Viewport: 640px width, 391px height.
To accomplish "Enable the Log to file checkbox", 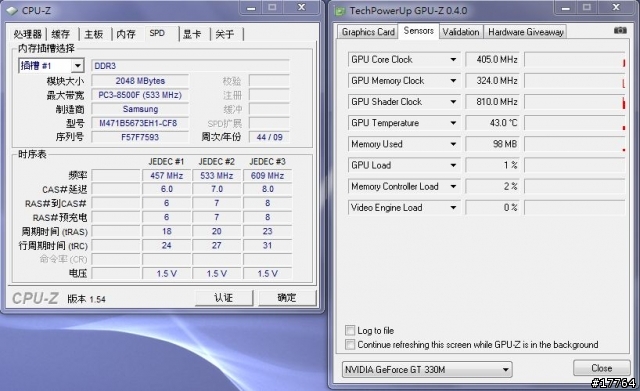I will pyautogui.click(x=350, y=330).
